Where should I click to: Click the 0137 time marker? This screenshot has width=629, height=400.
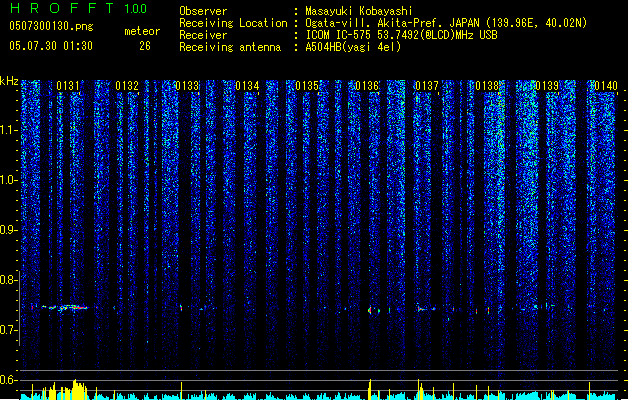[427, 86]
